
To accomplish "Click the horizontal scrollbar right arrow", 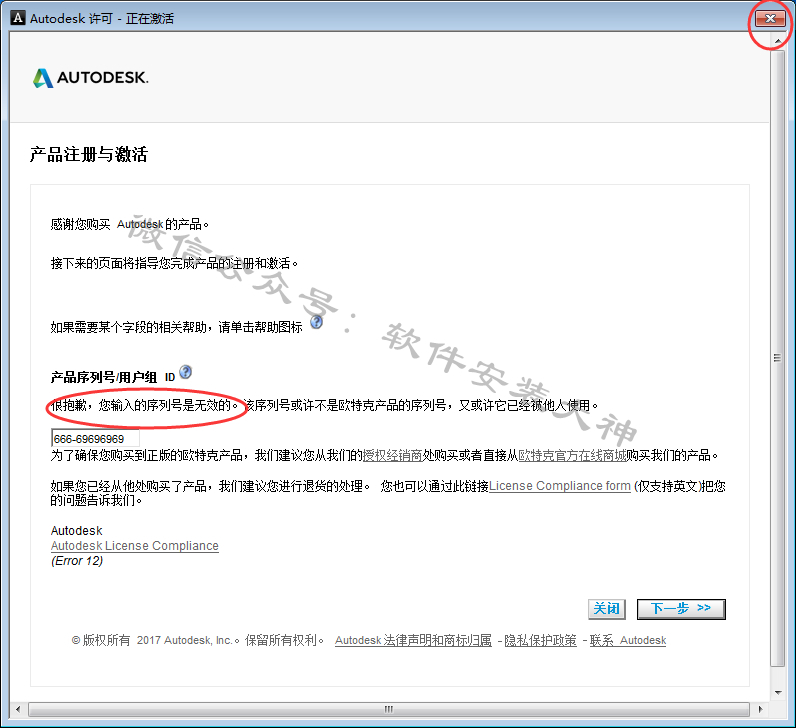I will coord(760,709).
